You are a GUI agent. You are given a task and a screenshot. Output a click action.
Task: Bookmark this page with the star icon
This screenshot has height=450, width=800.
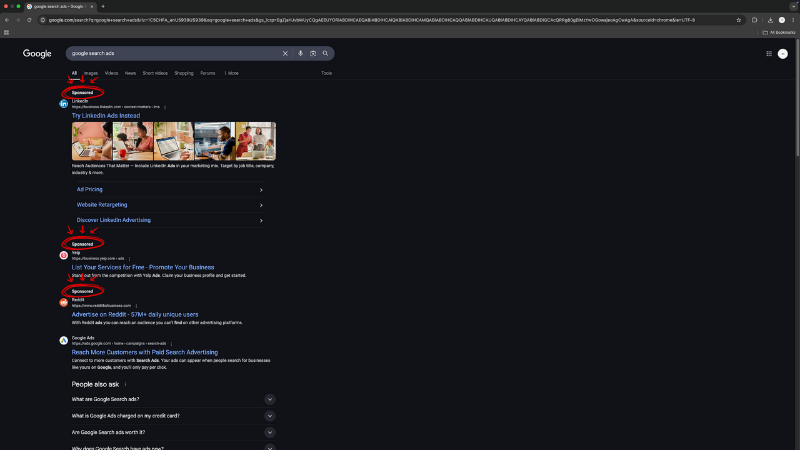pyautogui.click(x=738, y=20)
